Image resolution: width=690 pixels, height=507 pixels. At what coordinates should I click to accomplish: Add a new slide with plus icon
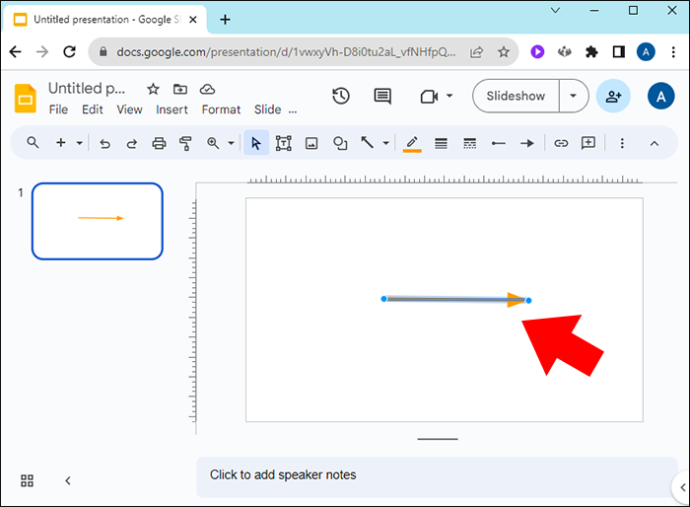(61, 143)
